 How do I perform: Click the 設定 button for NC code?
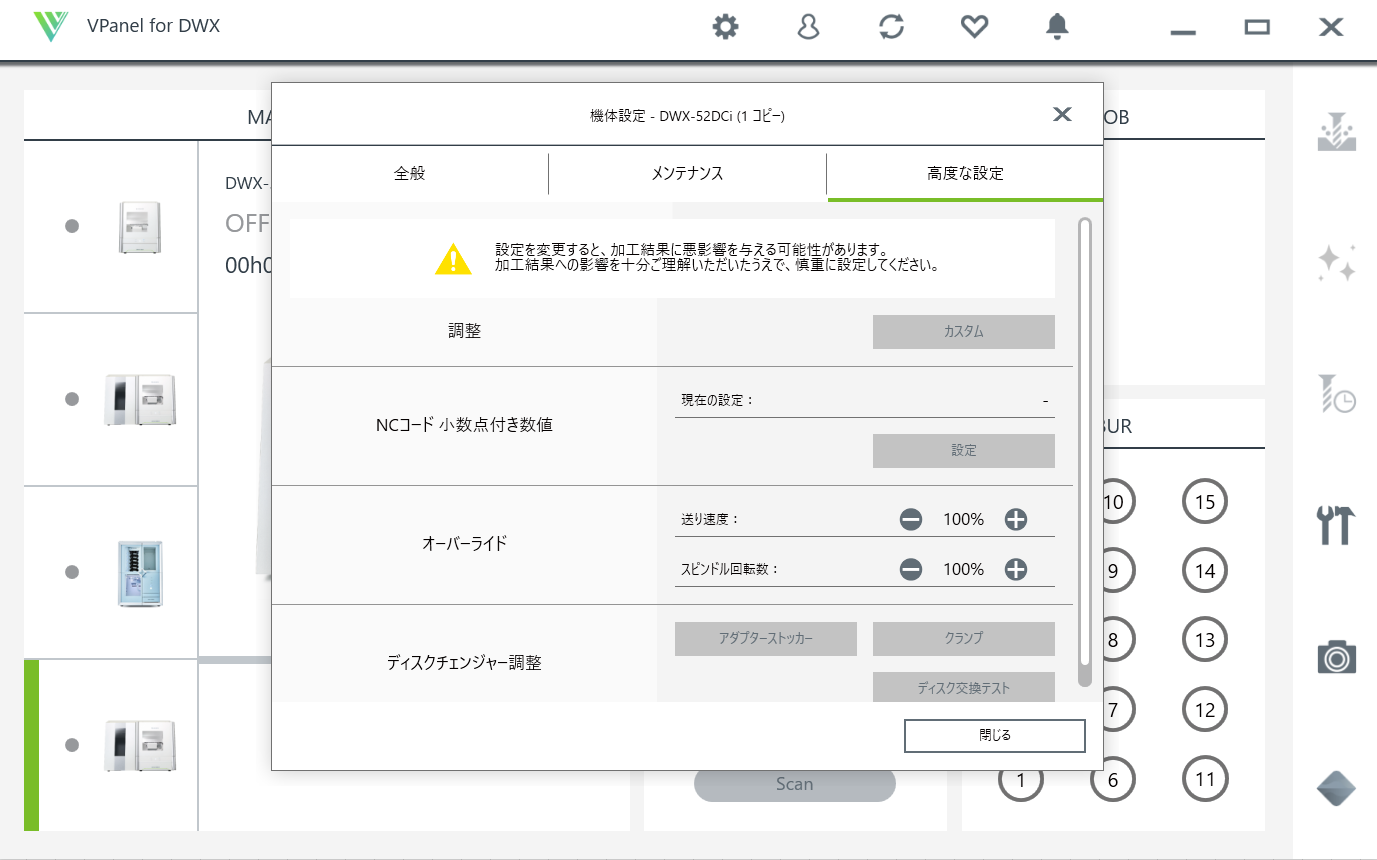click(x=963, y=451)
